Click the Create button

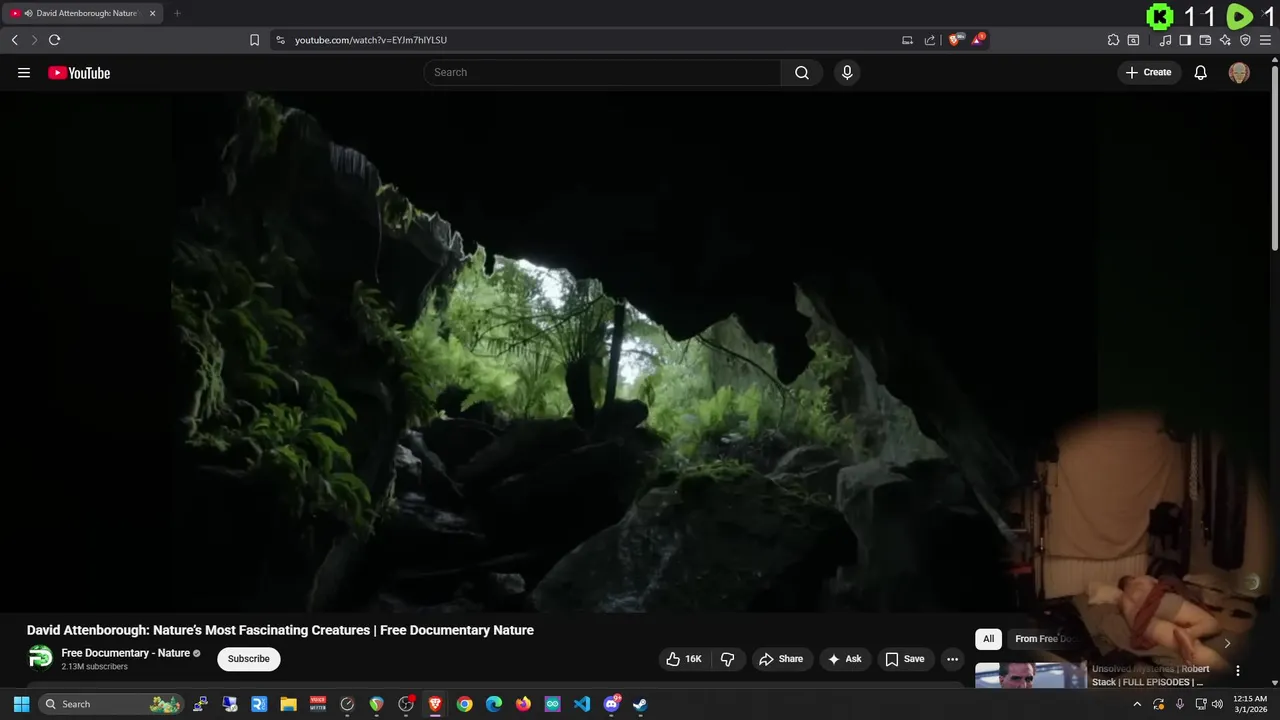pos(1148,72)
